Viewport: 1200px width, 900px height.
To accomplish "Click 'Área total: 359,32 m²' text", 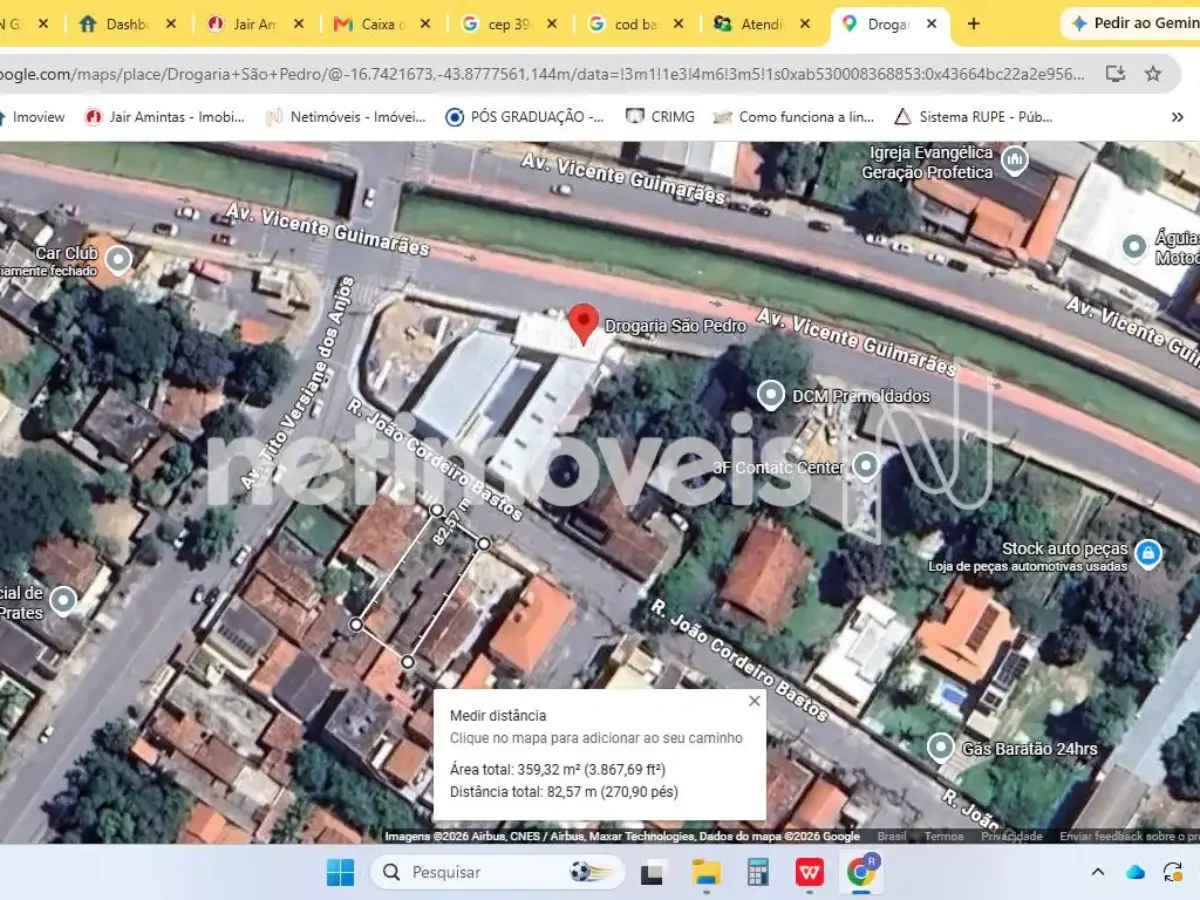I will (x=558, y=769).
